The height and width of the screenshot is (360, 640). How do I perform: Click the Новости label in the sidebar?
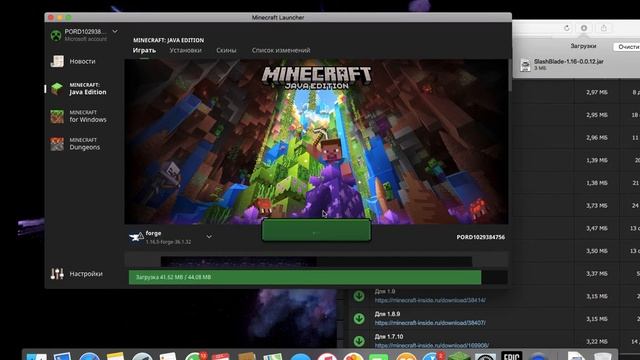click(x=82, y=61)
